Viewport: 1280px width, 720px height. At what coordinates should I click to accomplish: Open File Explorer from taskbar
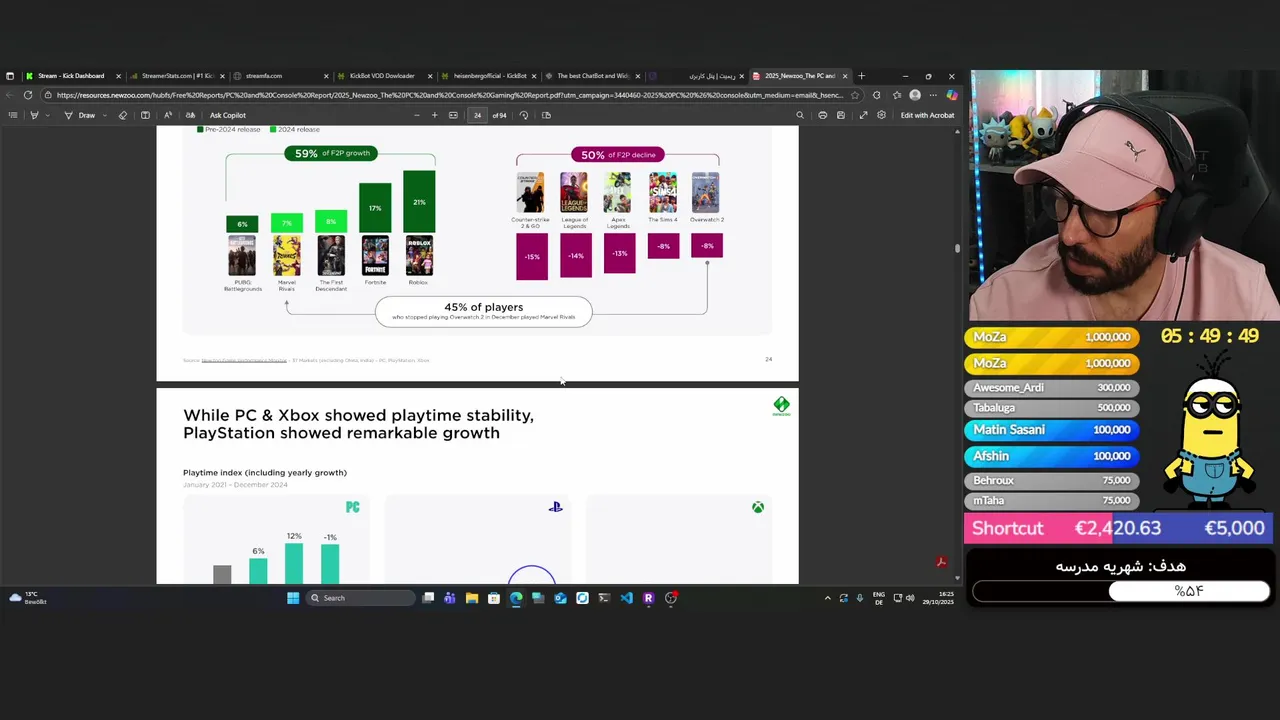click(x=472, y=598)
